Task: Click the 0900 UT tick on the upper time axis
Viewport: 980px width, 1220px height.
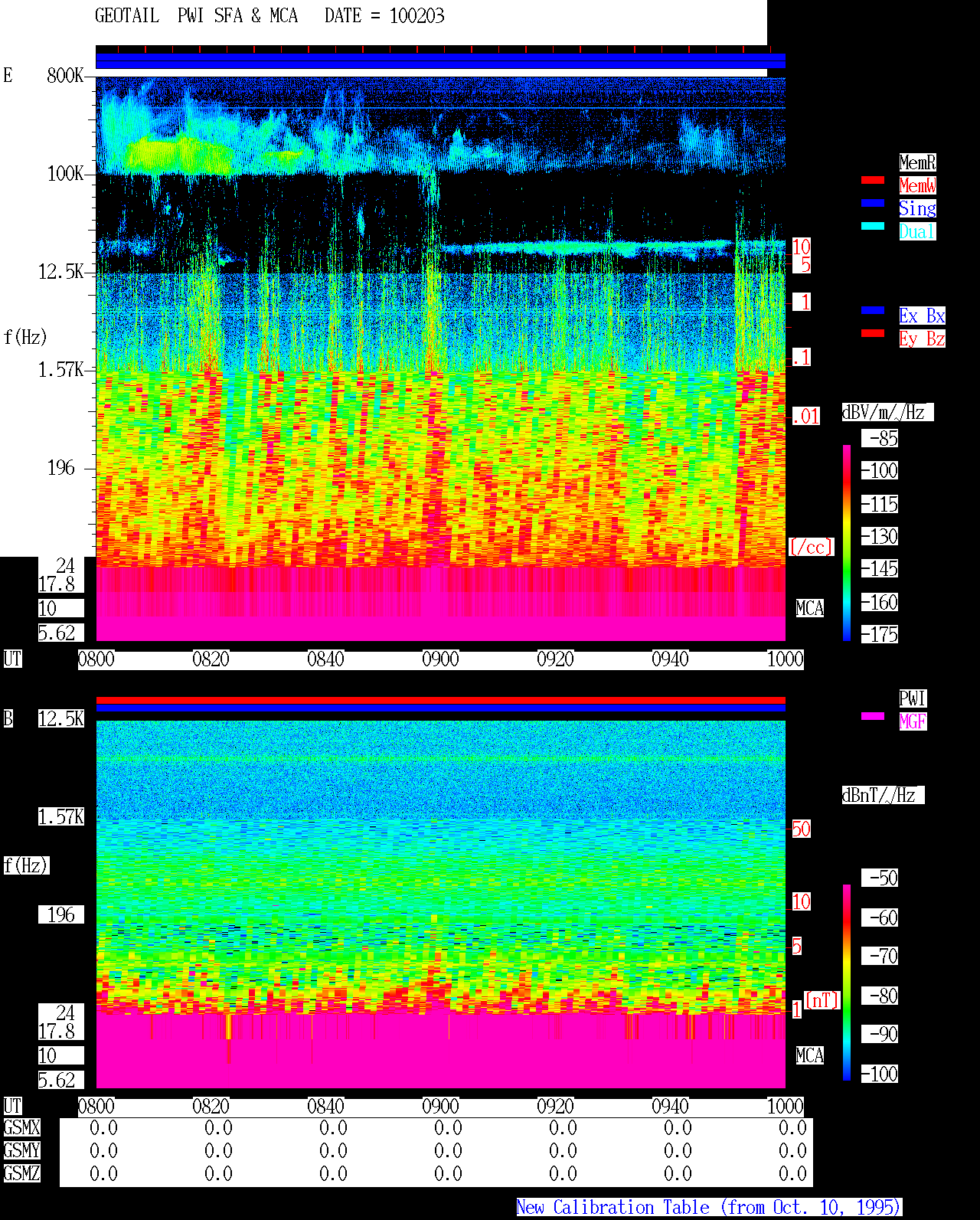Action: pos(440,659)
